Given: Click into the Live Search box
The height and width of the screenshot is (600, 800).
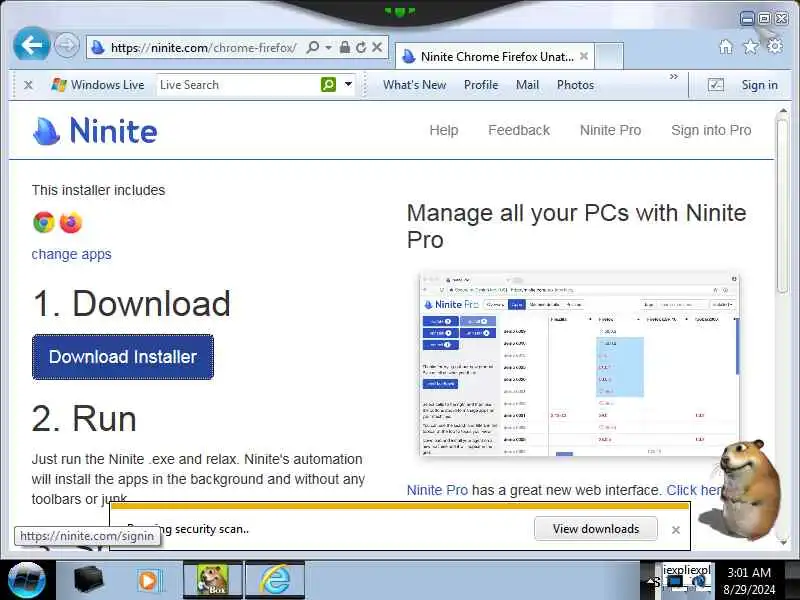Looking at the screenshot, I should click(x=238, y=85).
